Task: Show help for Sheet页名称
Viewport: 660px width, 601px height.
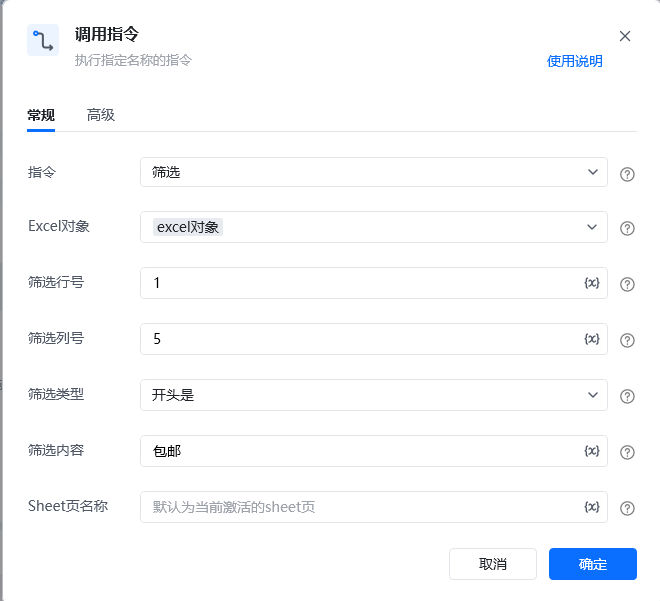Action: 627,508
